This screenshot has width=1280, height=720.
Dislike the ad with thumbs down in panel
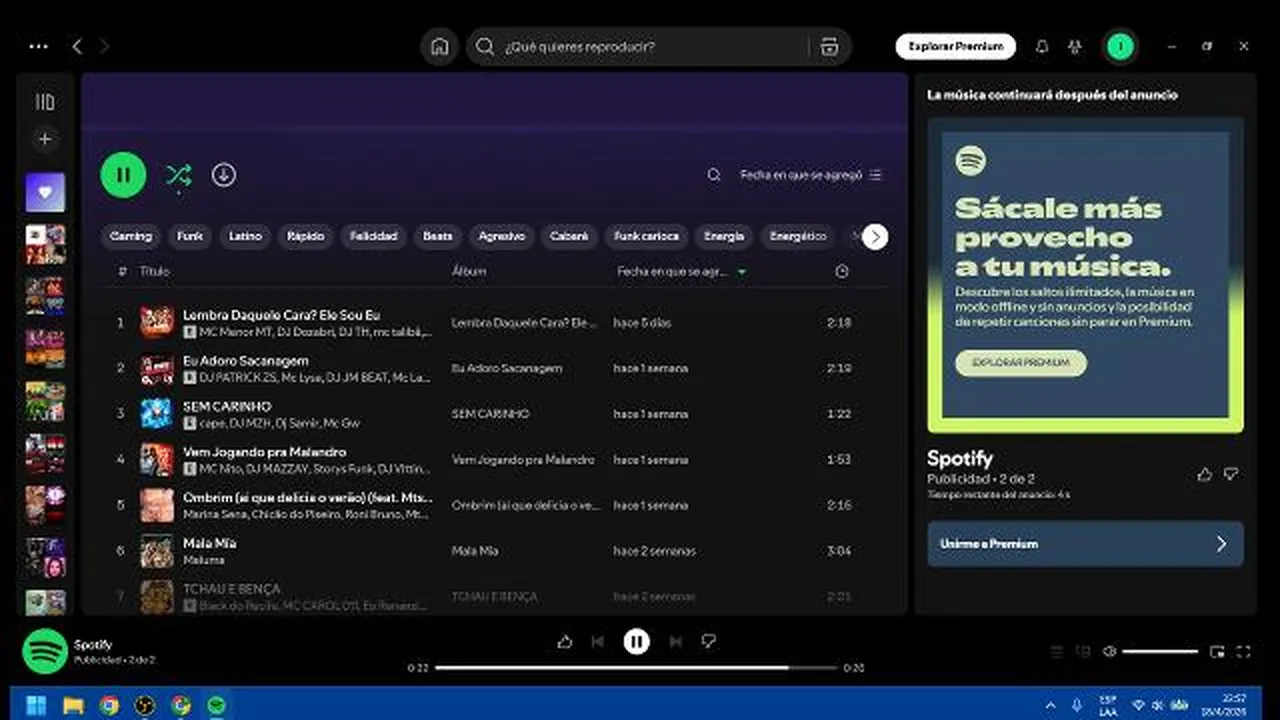pos(1231,475)
